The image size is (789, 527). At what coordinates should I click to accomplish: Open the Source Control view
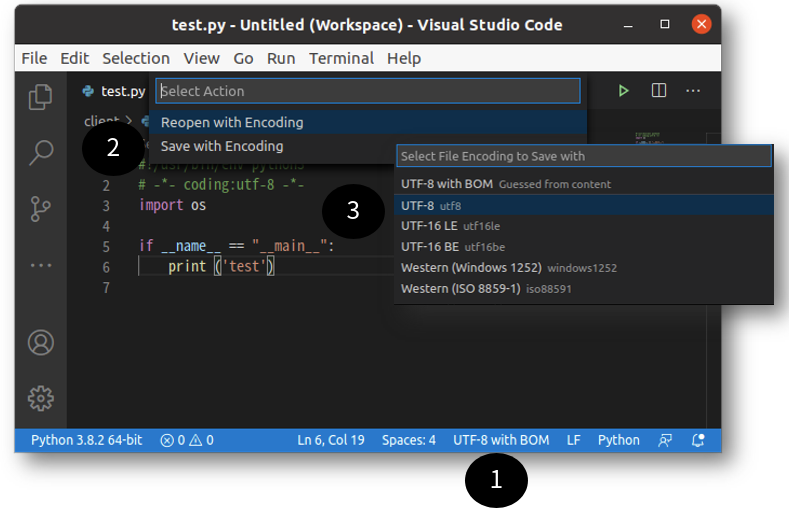point(40,209)
